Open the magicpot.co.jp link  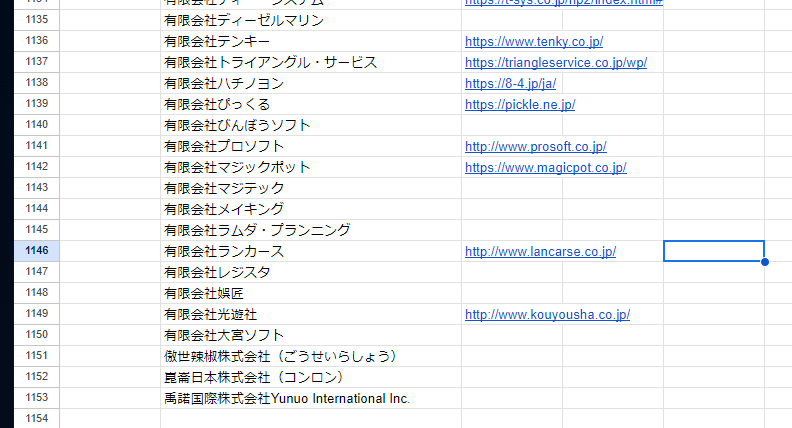click(x=546, y=168)
